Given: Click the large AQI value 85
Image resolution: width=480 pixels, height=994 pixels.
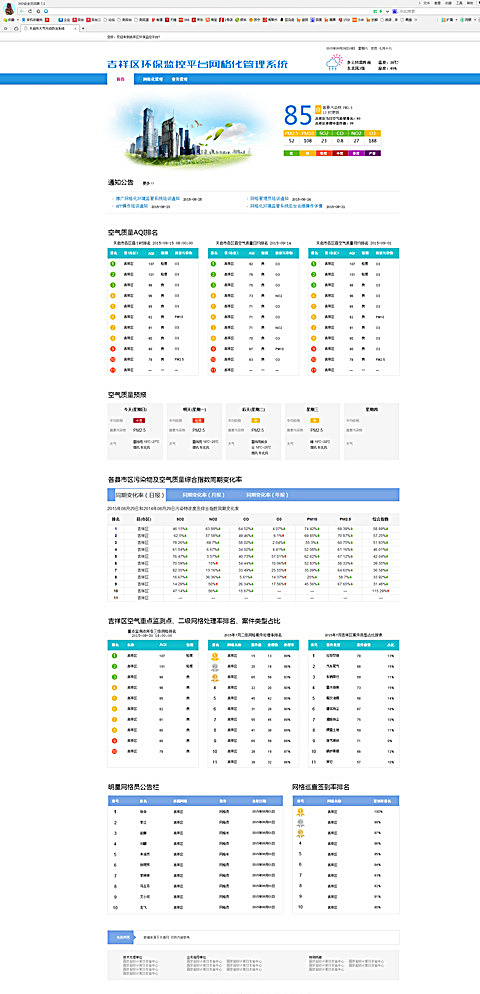Looking at the screenshot, I should (298, 115).
